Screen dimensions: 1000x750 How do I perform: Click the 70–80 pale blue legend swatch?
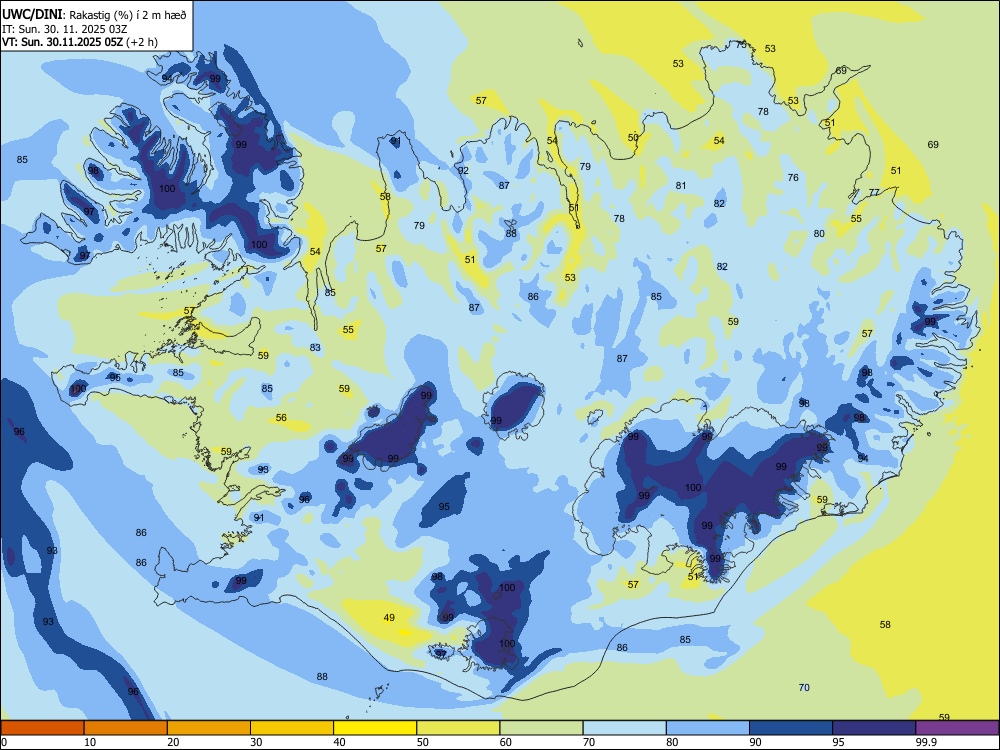pyautogui.click(x=625, y=728)
